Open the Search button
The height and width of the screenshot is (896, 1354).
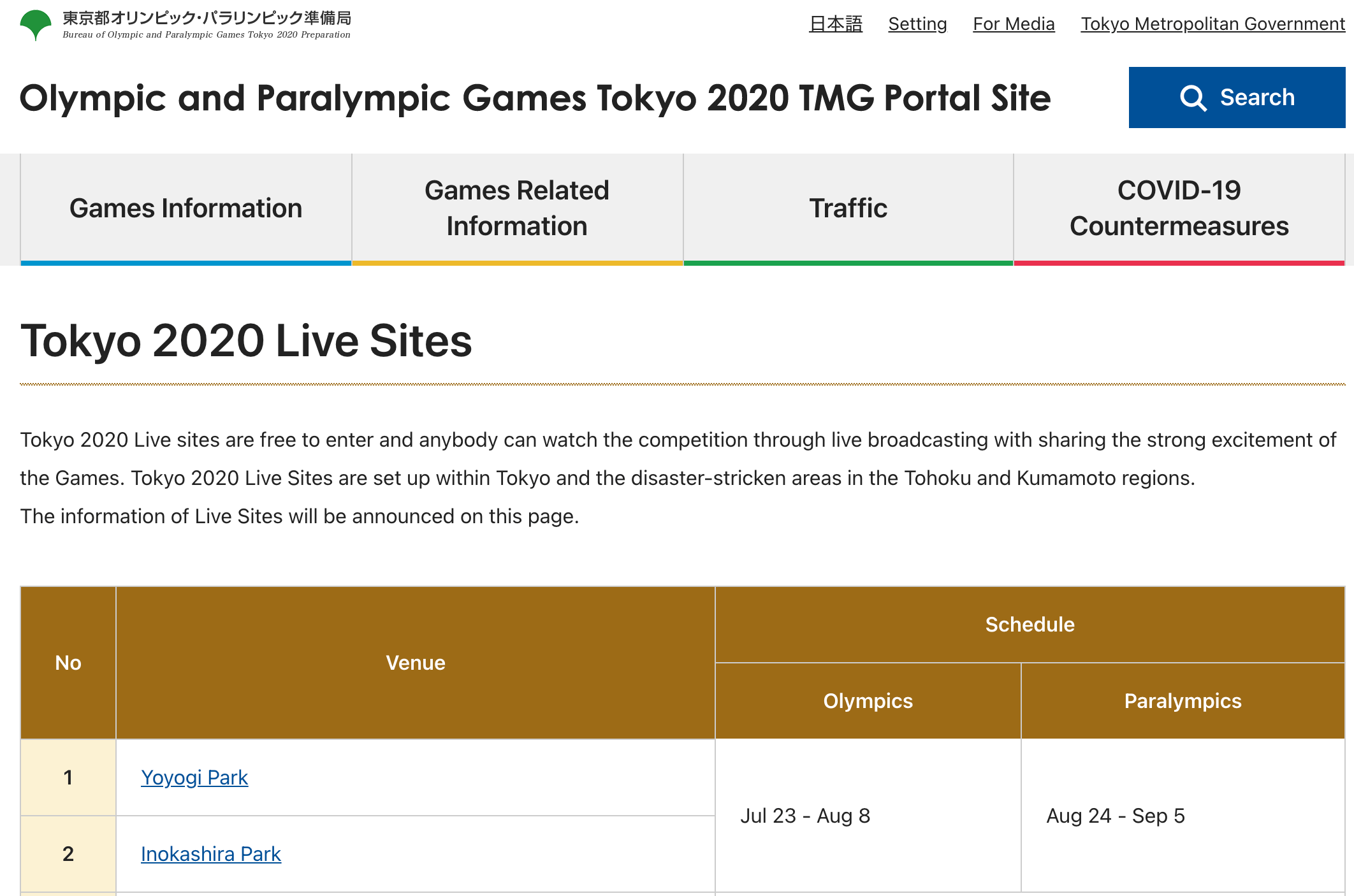pos(1236,98)
